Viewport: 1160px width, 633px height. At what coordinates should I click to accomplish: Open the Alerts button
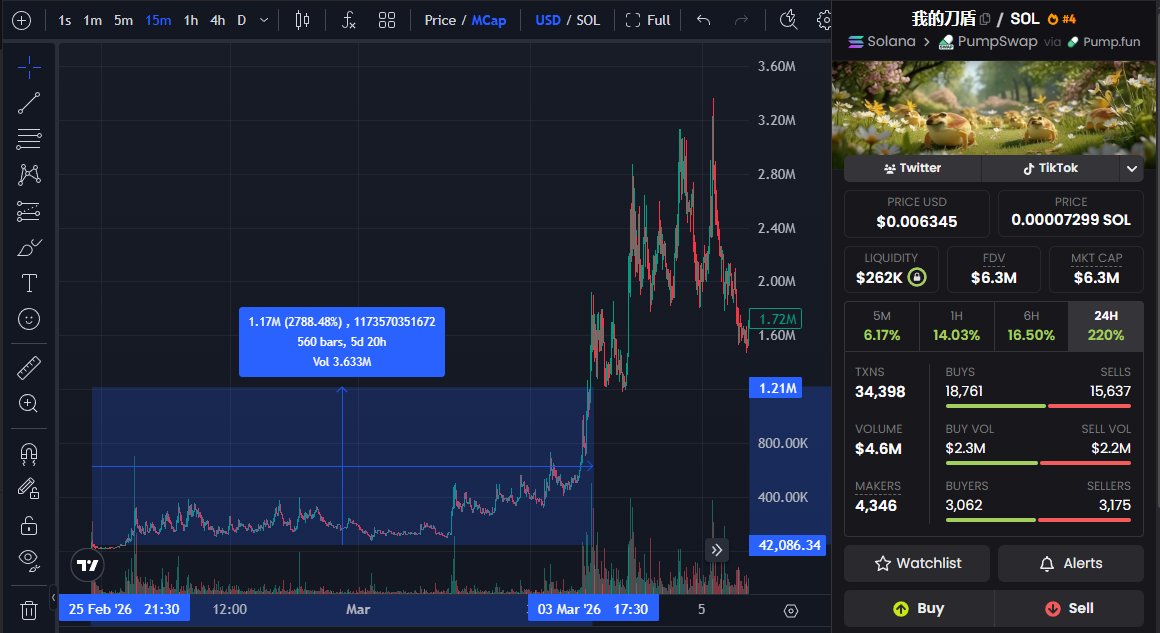pos(1070,563)
